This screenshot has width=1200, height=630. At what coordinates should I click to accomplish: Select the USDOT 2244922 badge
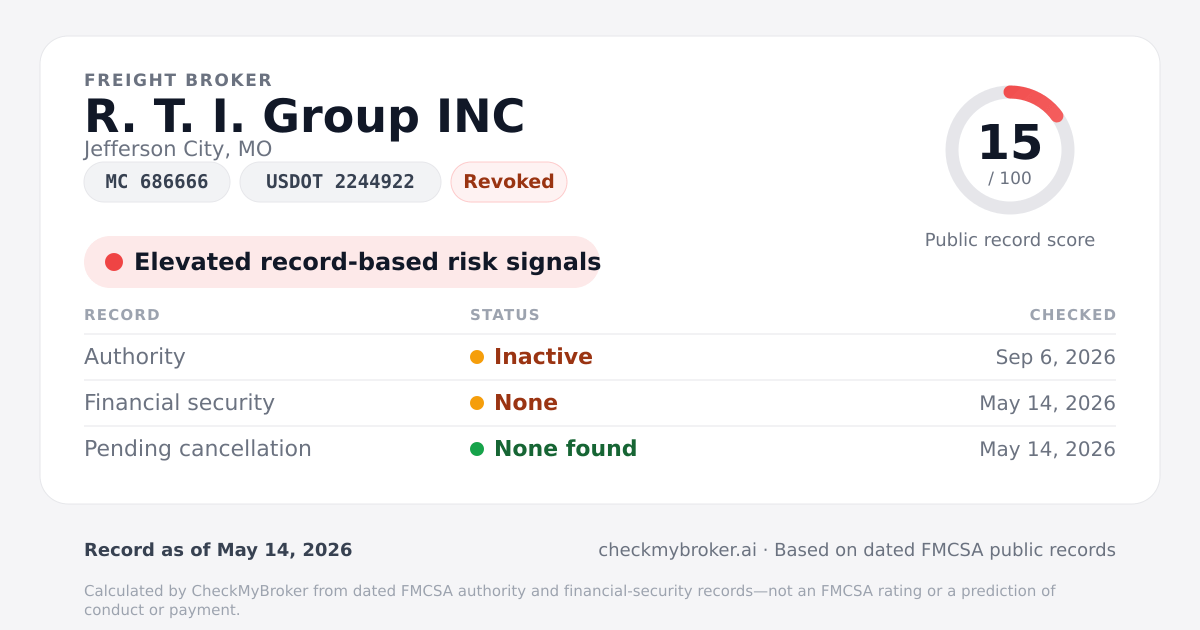(340, 182)
